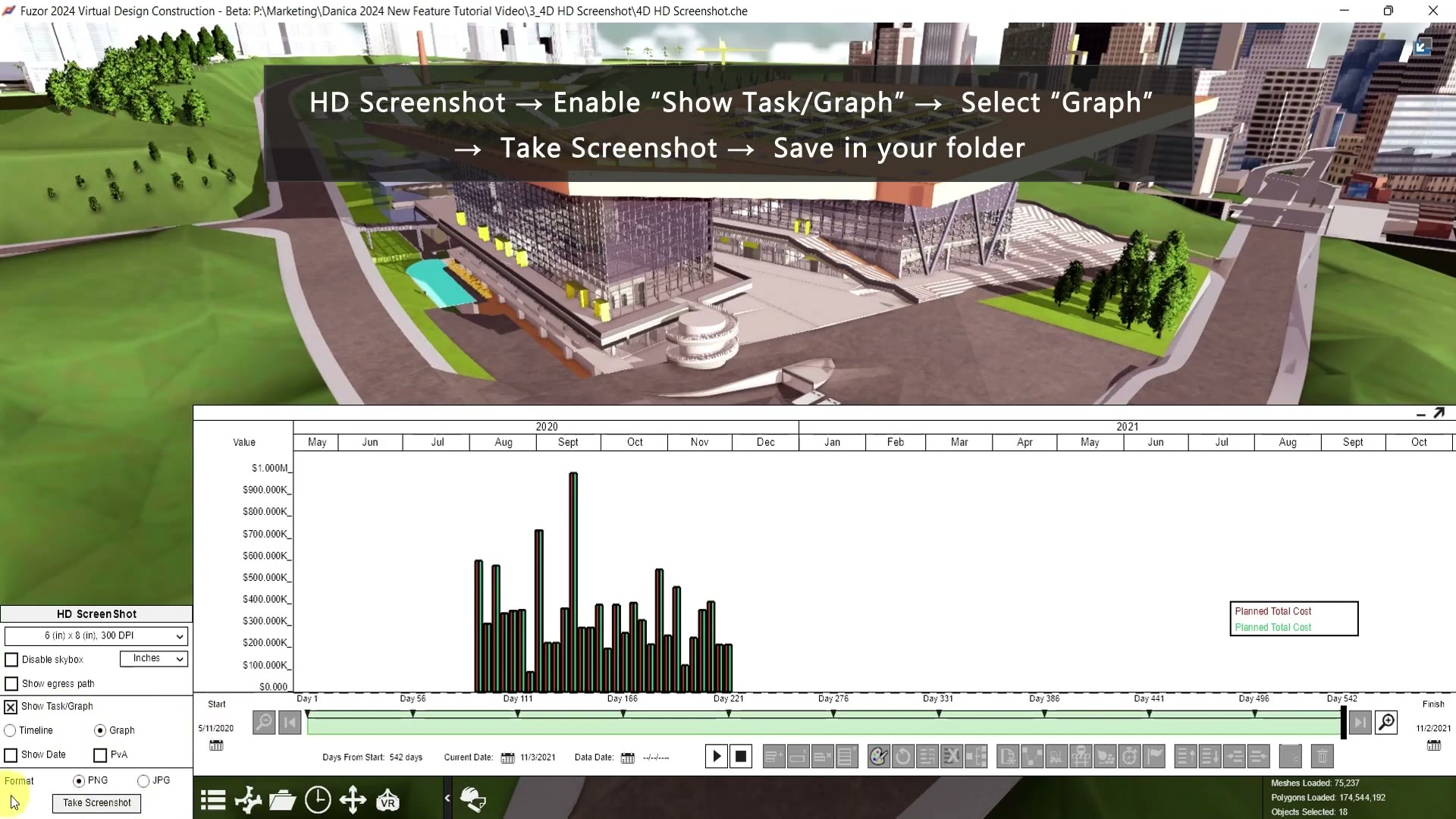Click the Polygons Loaded status text
Viewport: 1456px width, 819px height.
click(1328, 798)
